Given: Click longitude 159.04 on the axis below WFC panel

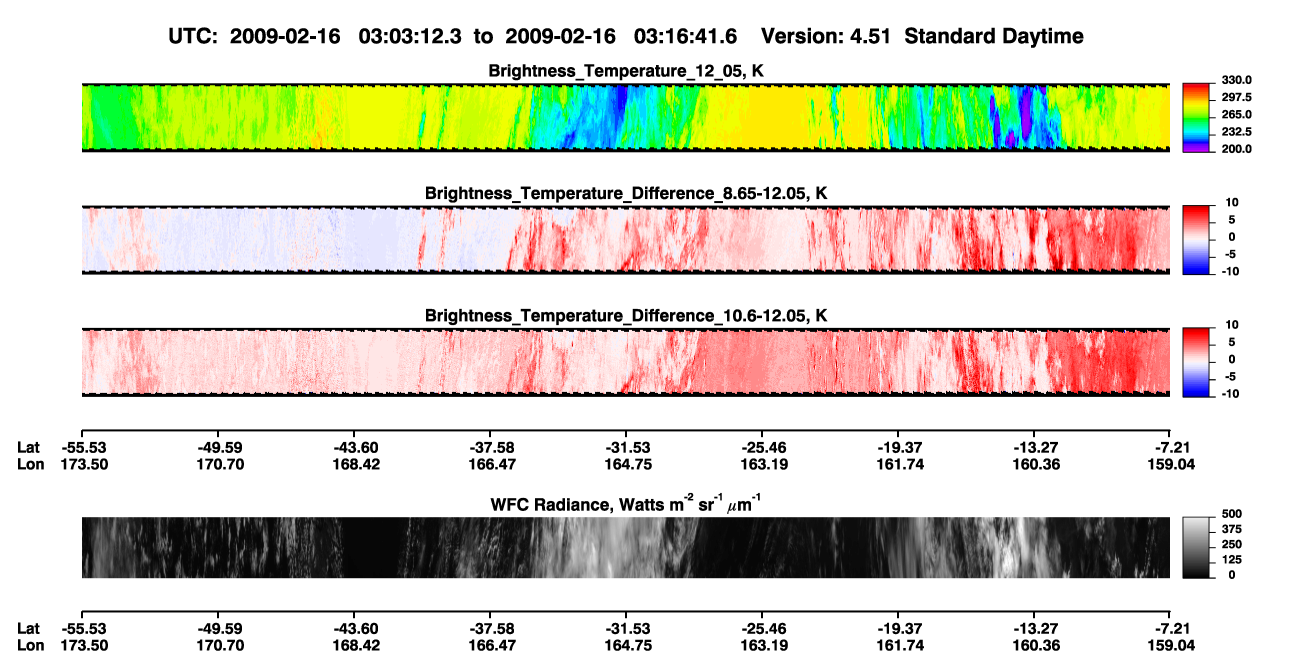Looking at the screenshot, I should pyautogui.click(x=1171, y=644).
